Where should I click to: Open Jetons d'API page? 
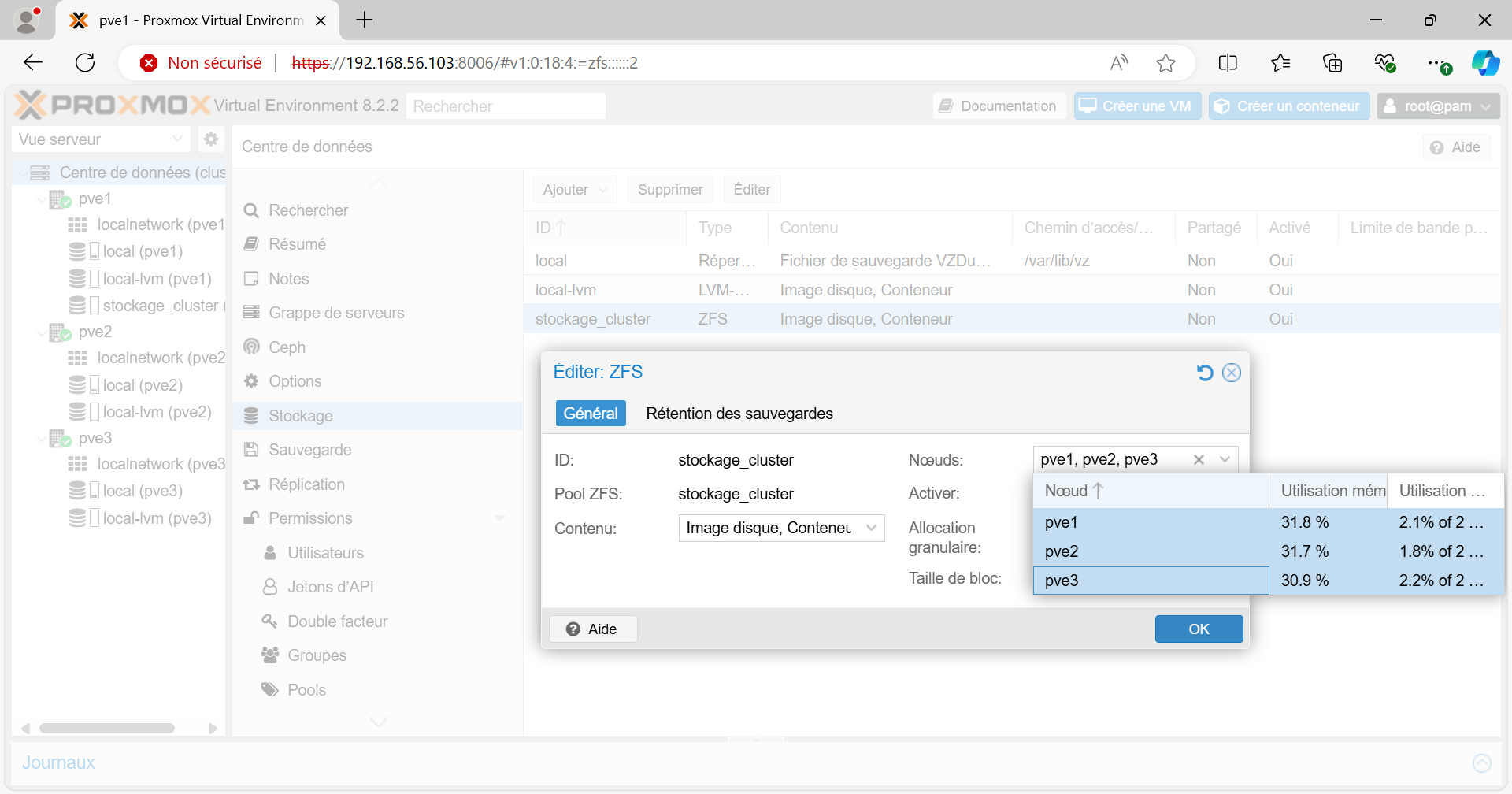click(377, 587)
